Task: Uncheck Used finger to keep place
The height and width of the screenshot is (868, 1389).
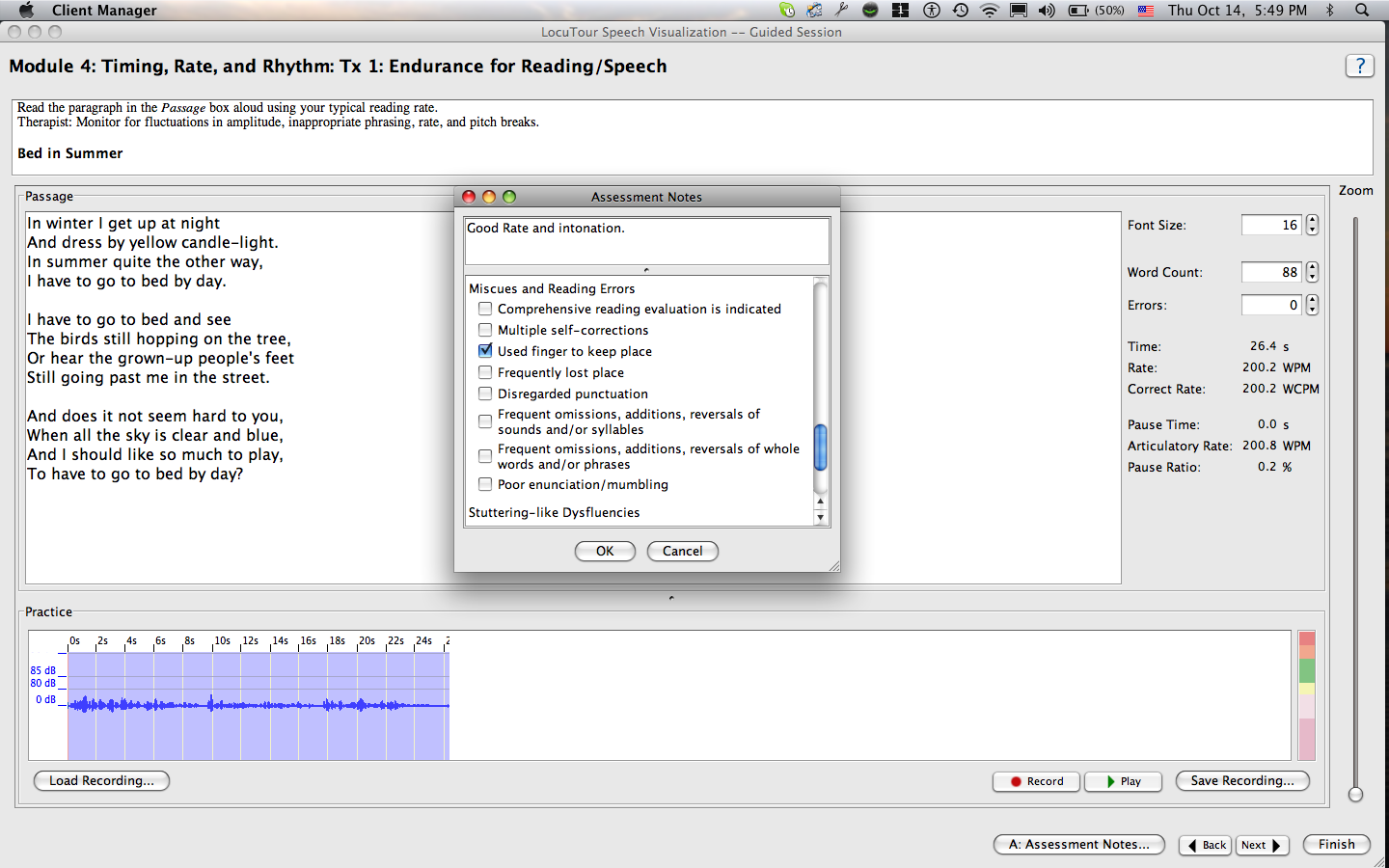Action: [485, 351]
